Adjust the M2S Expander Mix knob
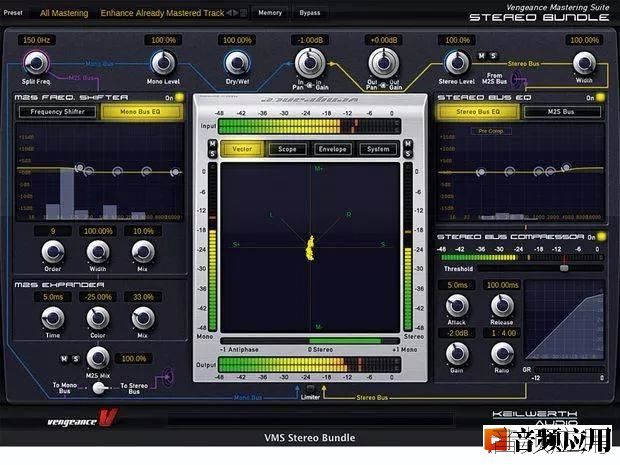Screen dimensions: 620x465 (x=143, y=318)
